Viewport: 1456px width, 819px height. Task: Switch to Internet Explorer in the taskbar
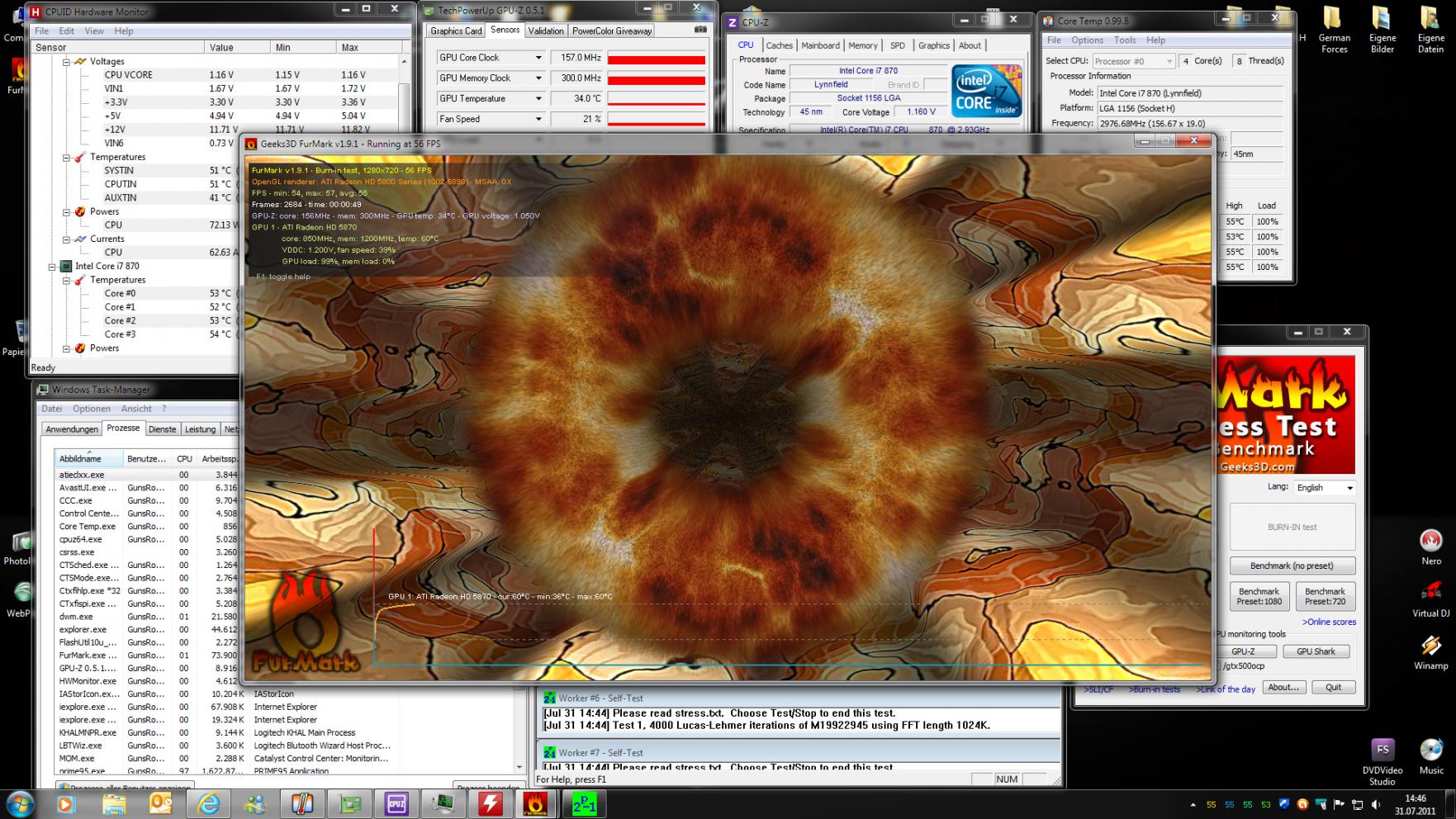pyautogui.click(x=209, y=803)
